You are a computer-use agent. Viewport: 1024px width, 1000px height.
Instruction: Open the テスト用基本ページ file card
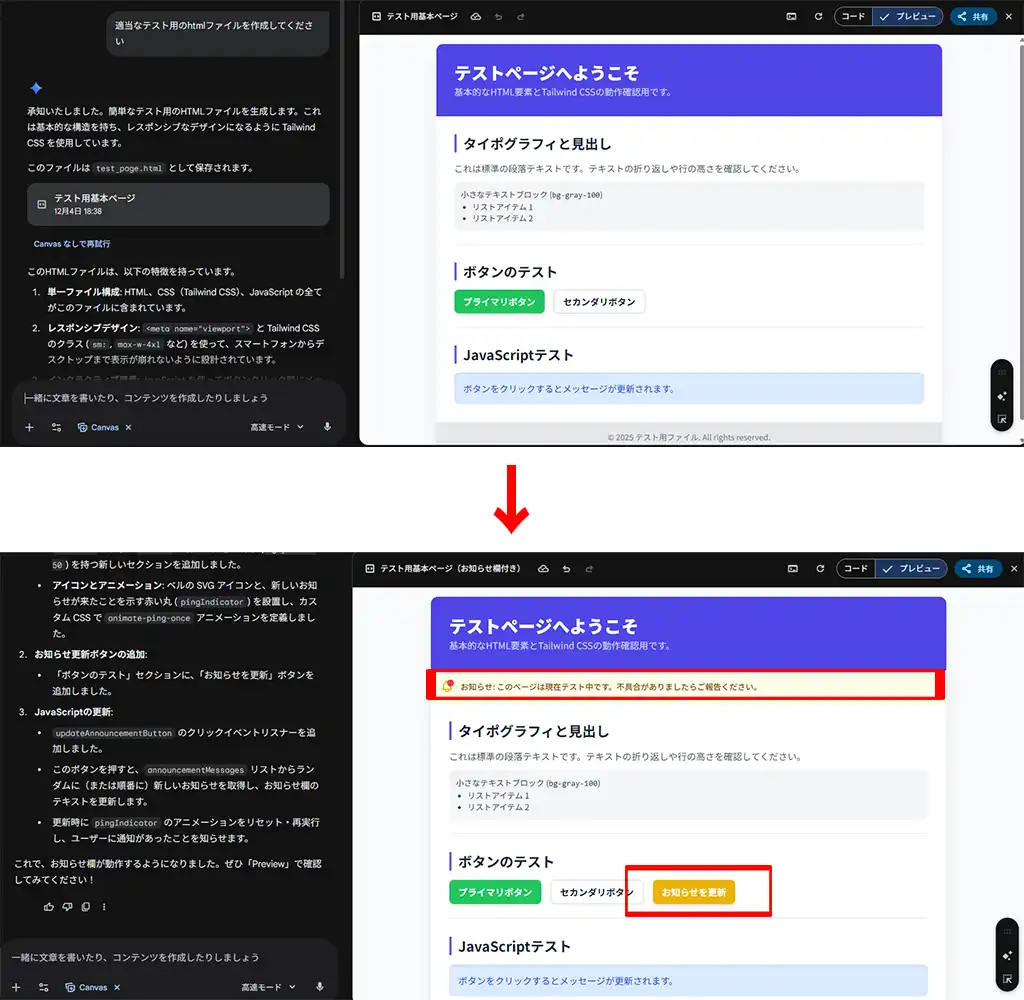click(178, 205)
